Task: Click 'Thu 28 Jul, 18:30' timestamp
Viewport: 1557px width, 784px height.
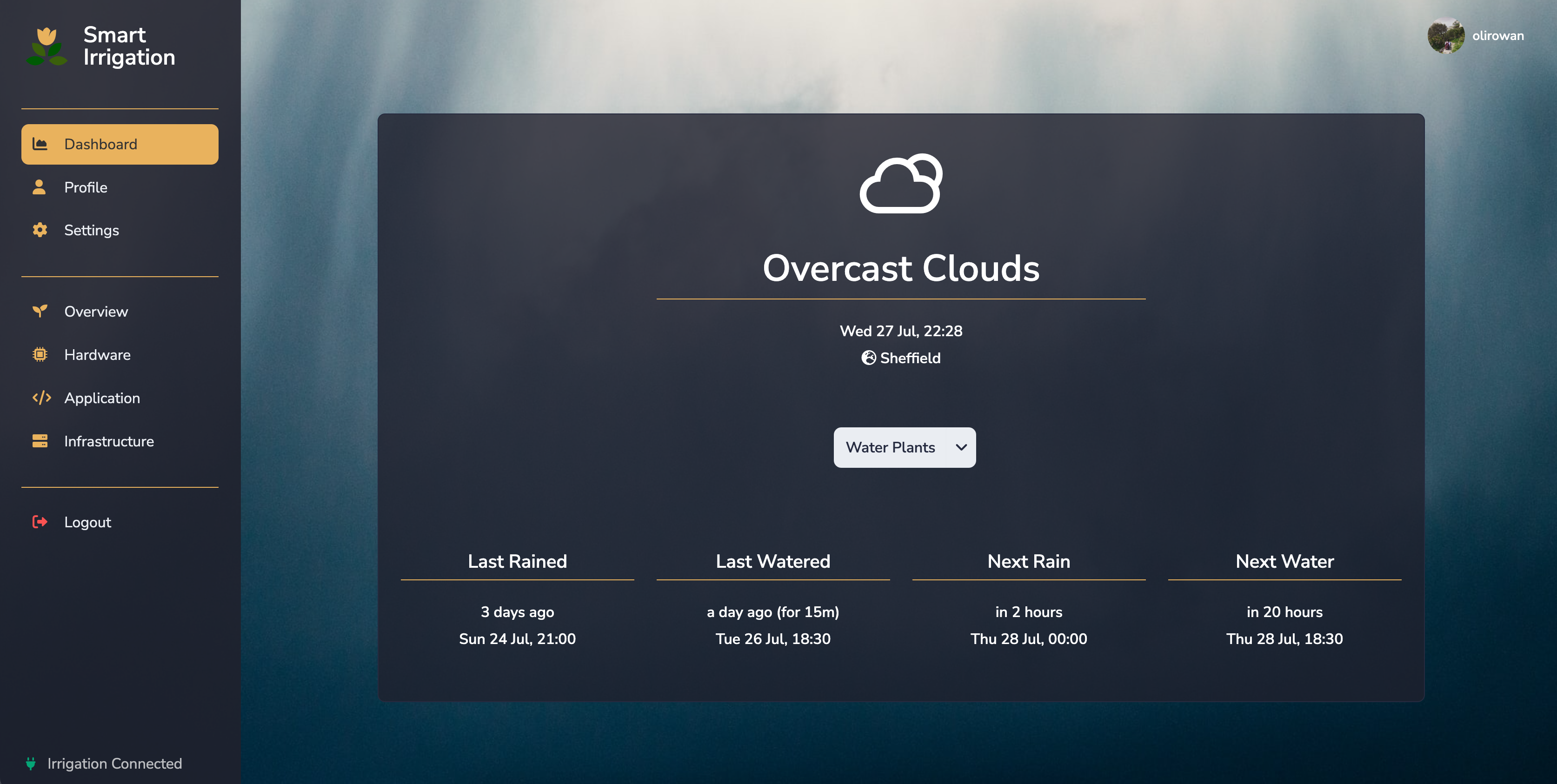Action: coord(1284,638)
